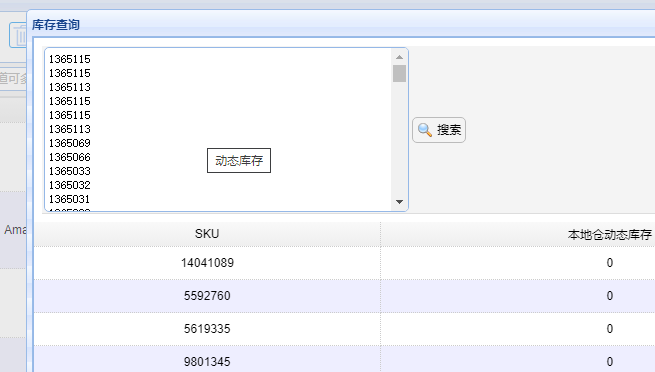The height and width of the screenshot is (372, 655).
Task: Click the stock value 0 in 14041089 row
Action: (609, 263)
